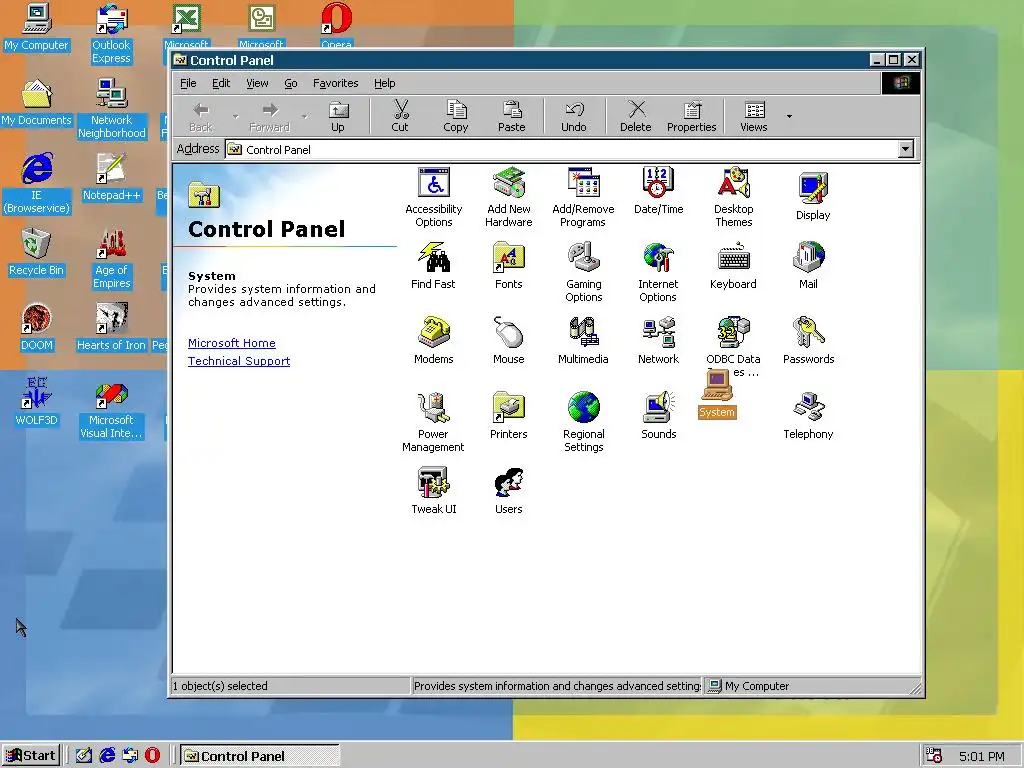The image size is (1024, 768).
Task: Select the Date/Time icon
Action: 658,191
